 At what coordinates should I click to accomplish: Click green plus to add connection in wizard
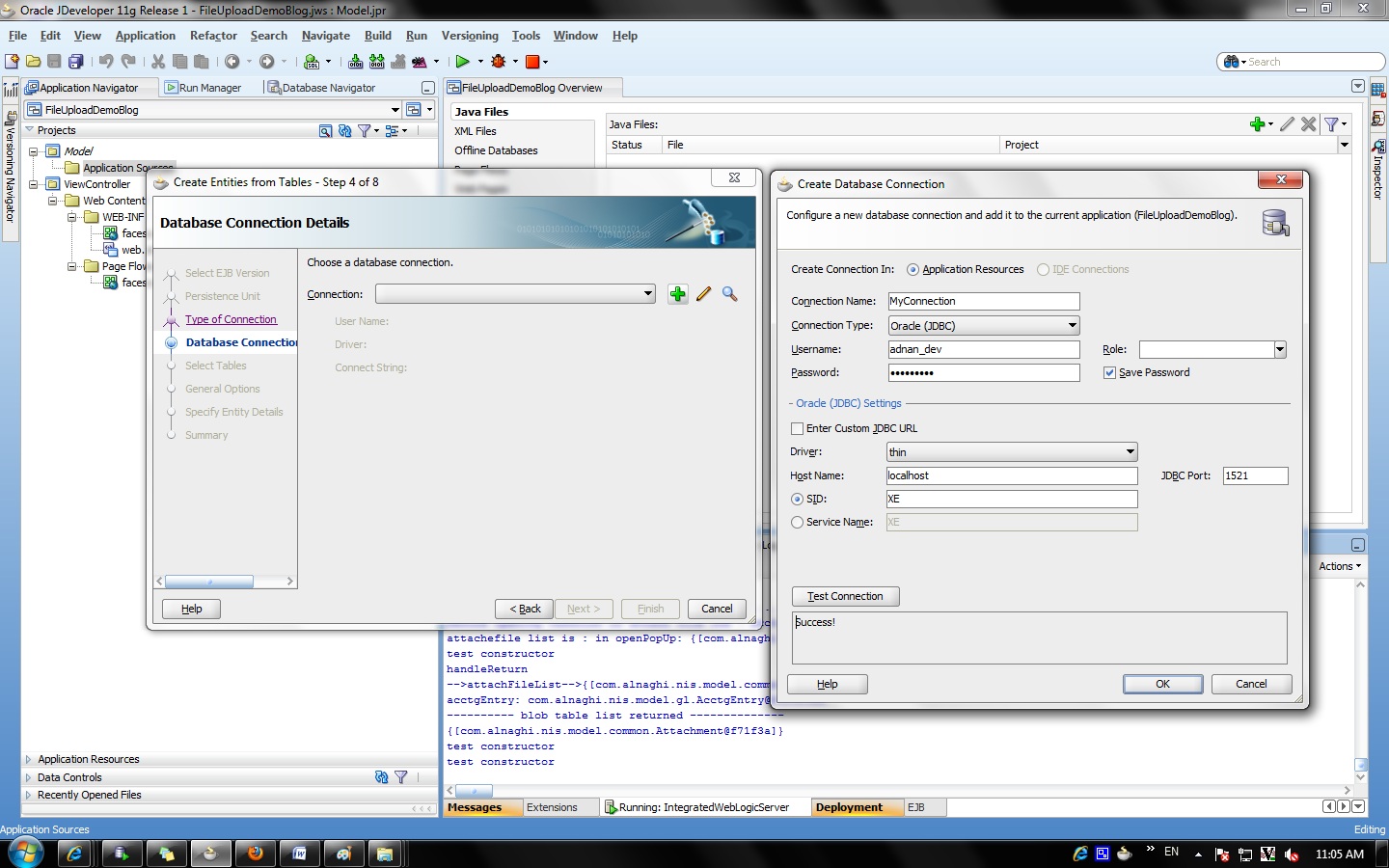(678, 294)
